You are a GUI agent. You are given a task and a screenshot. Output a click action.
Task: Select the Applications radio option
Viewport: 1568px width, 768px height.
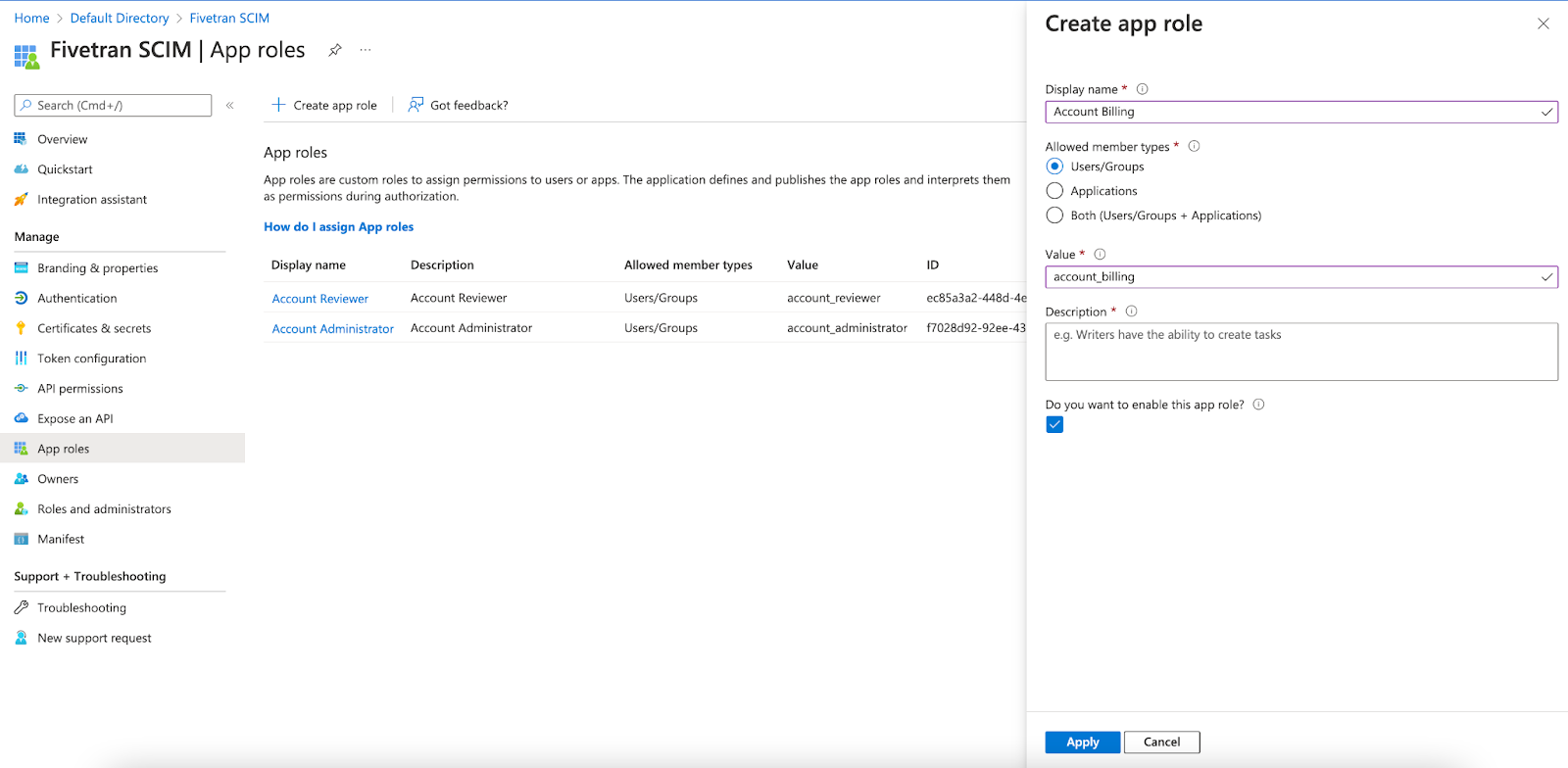tap(1054, 191)
